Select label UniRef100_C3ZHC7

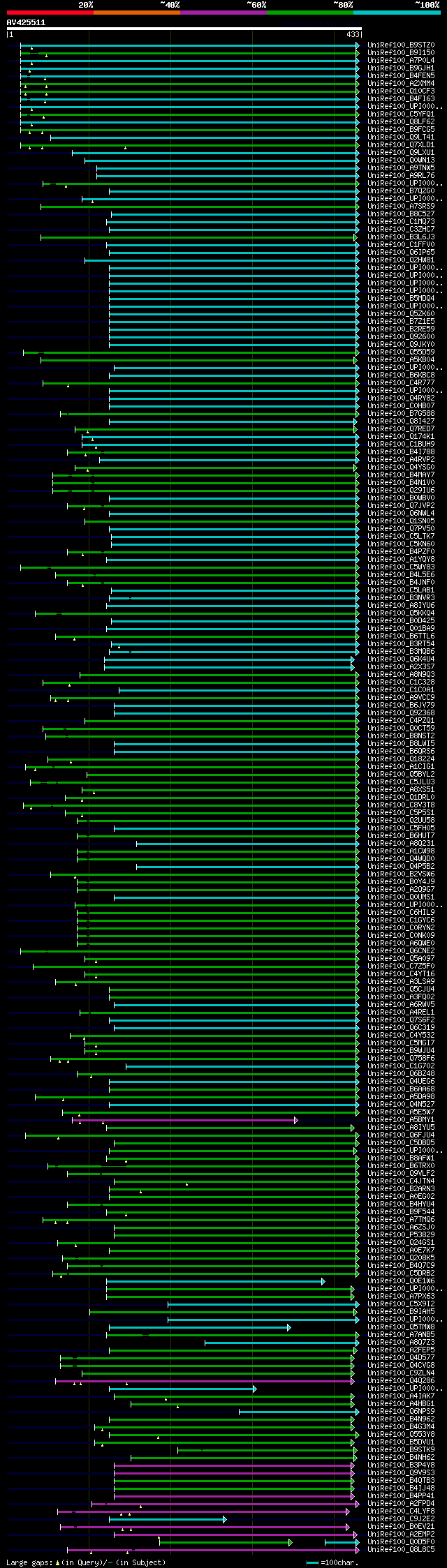[401, 229]
